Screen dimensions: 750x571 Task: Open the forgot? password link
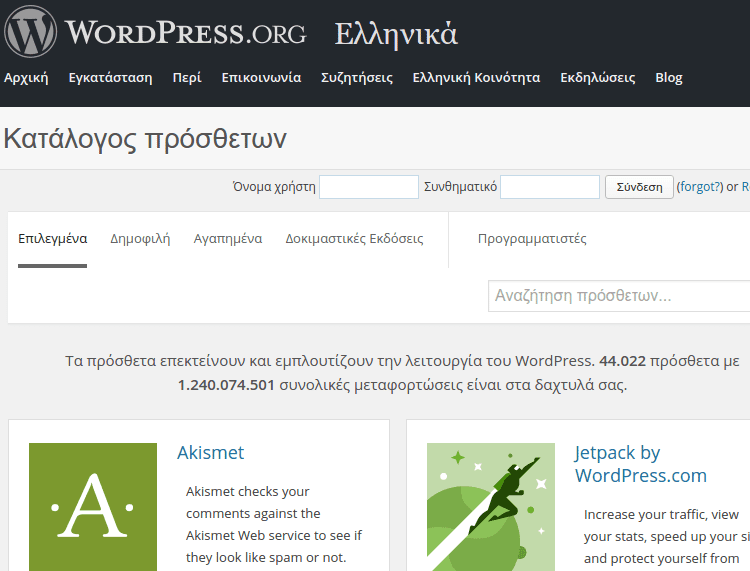tap(700, 187)
